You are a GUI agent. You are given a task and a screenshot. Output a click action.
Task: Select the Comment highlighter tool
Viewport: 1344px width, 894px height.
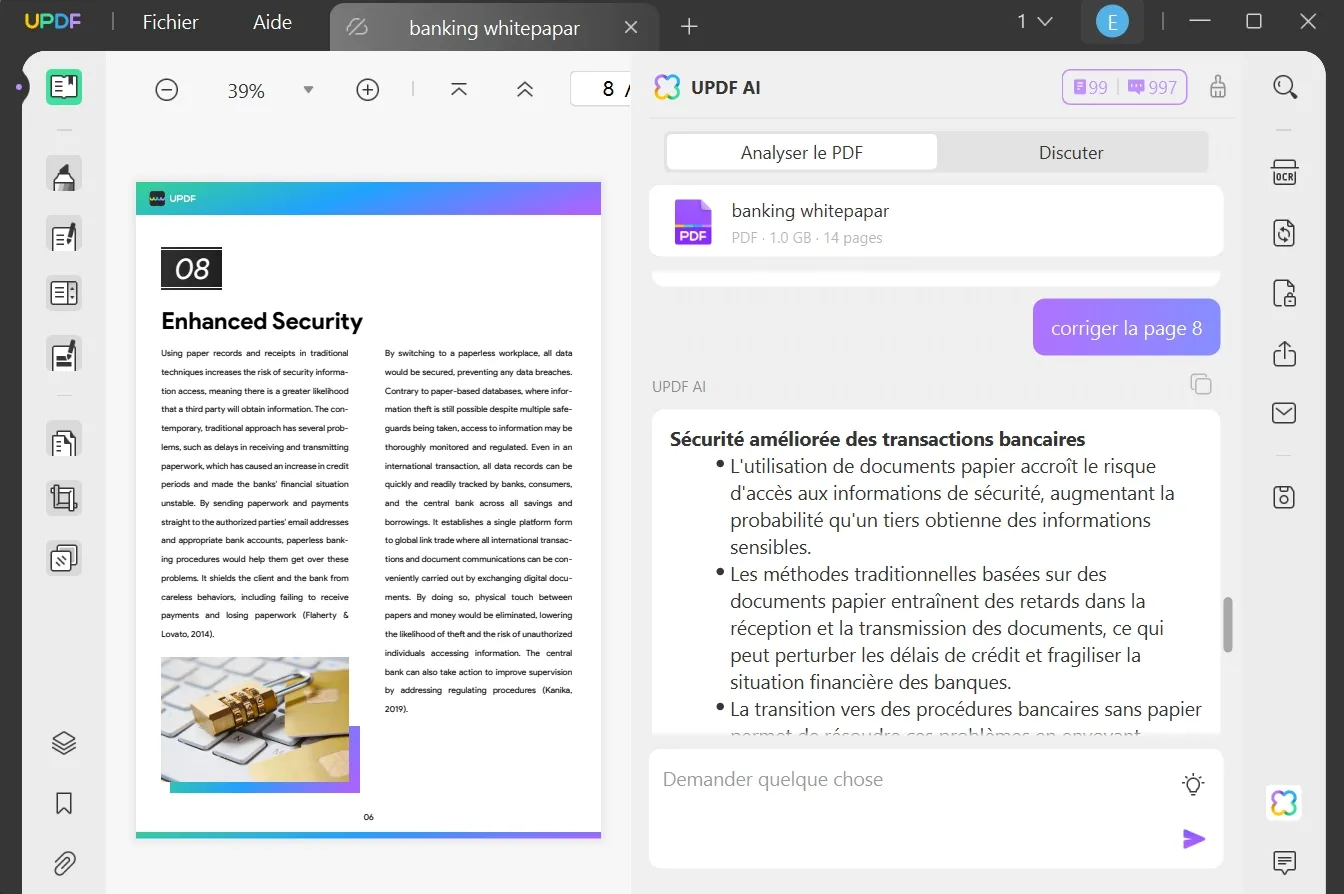(x=64, y=175)
